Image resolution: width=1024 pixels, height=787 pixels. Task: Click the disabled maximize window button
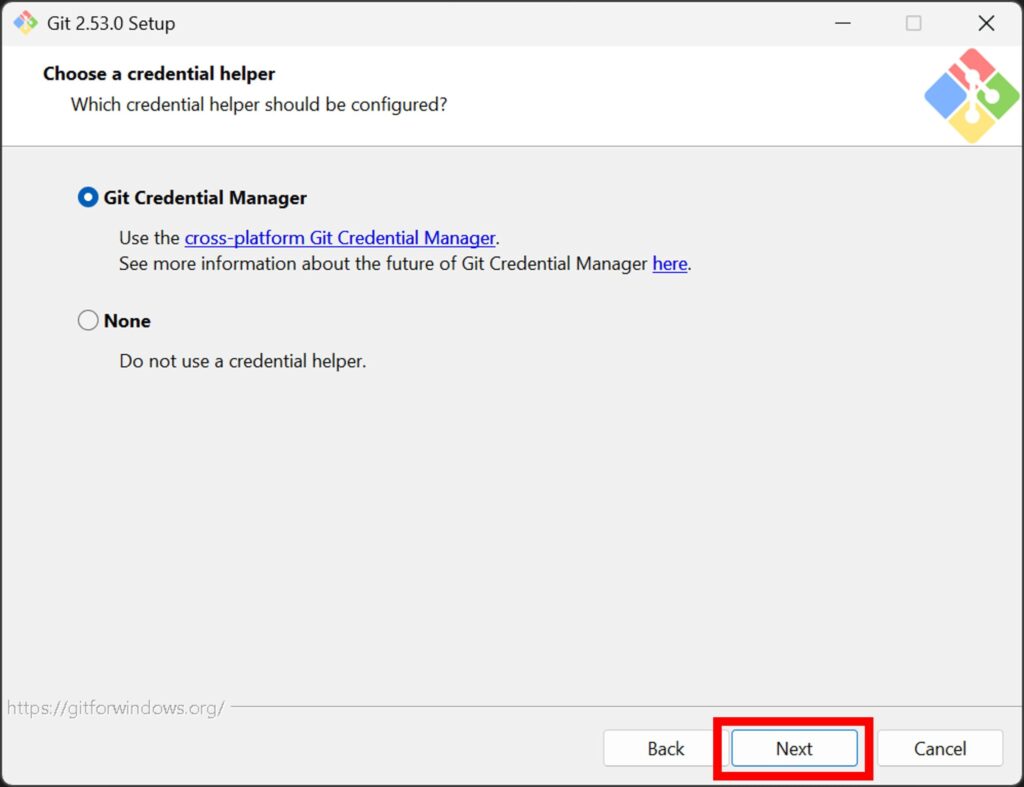point(913,23)
